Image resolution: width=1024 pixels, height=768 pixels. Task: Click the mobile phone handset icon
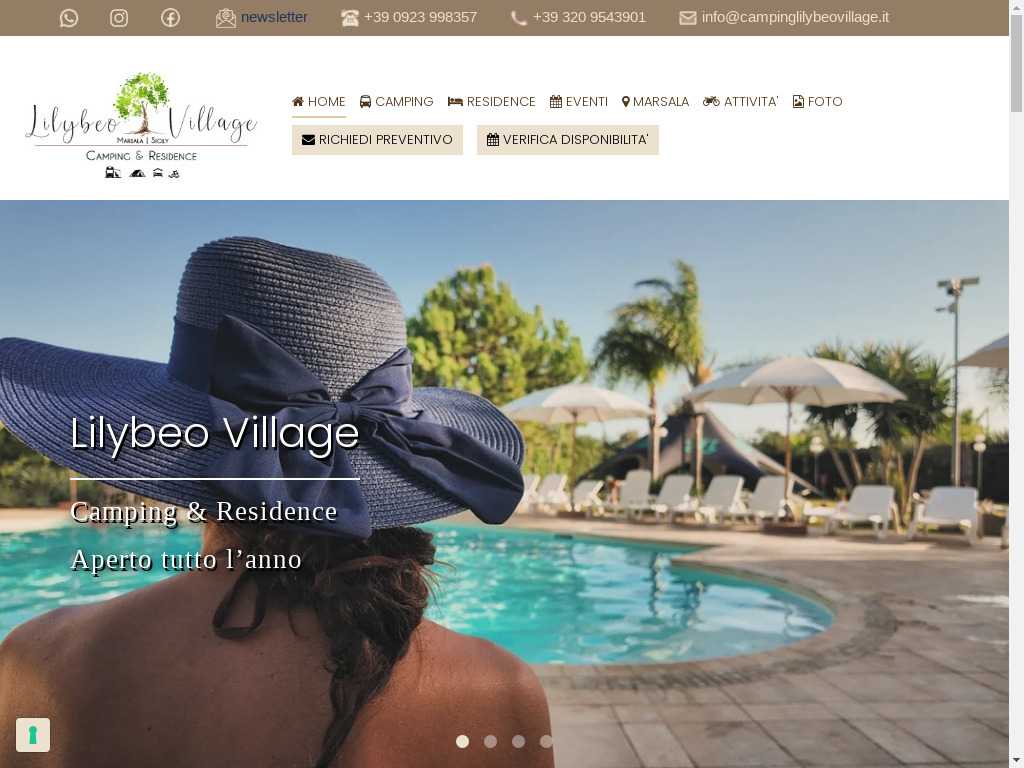coord(519,18)
